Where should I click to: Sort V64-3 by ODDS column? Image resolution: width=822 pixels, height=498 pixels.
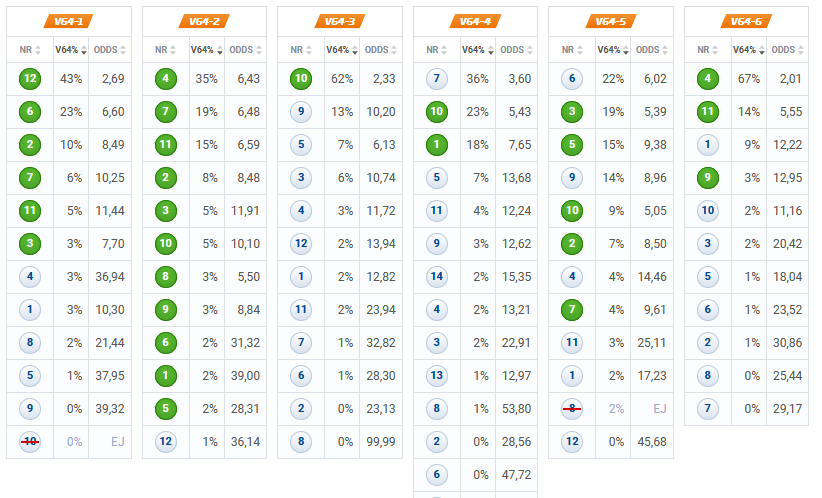(381, 50)
